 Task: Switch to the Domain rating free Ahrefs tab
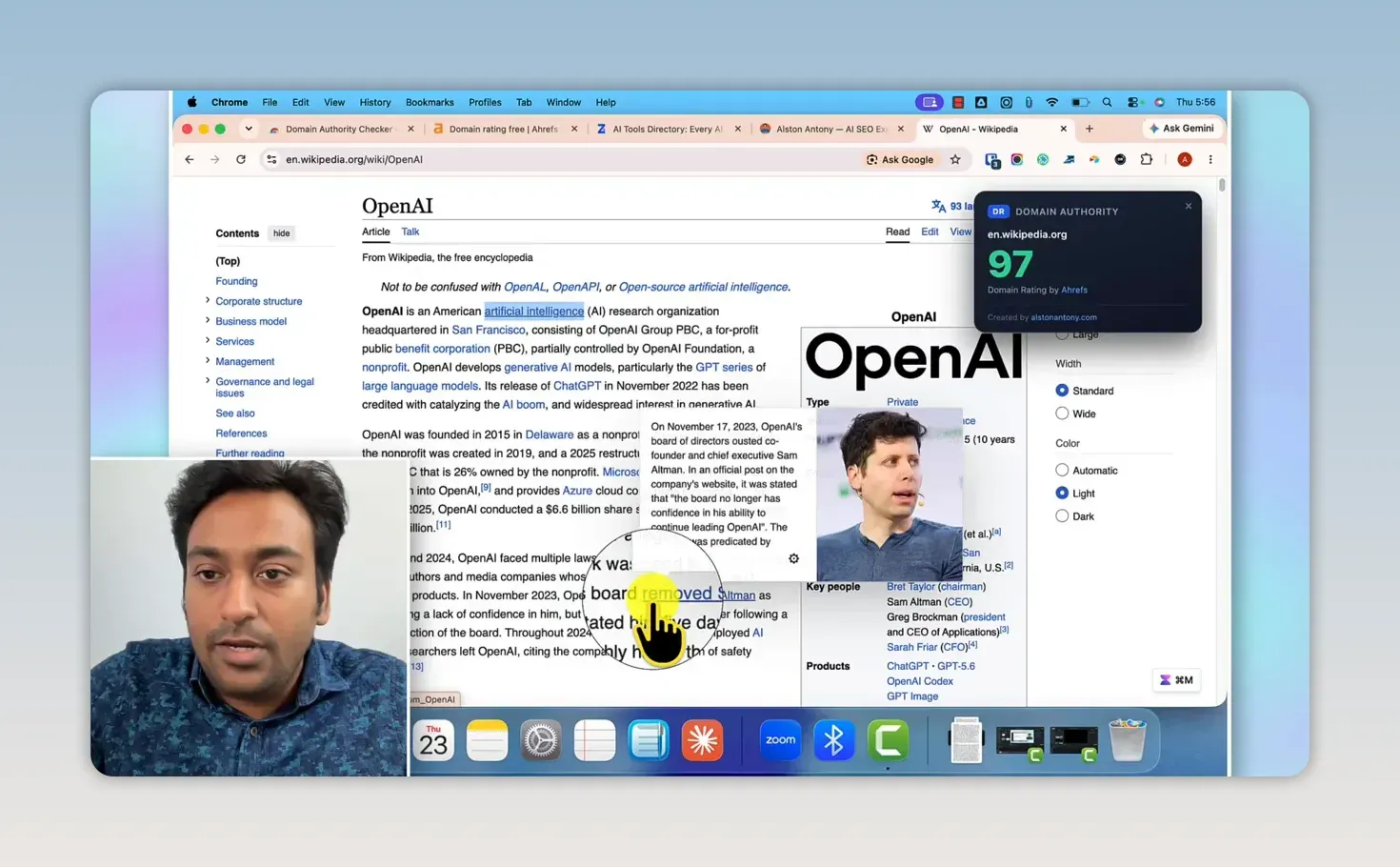pos(503,129)
